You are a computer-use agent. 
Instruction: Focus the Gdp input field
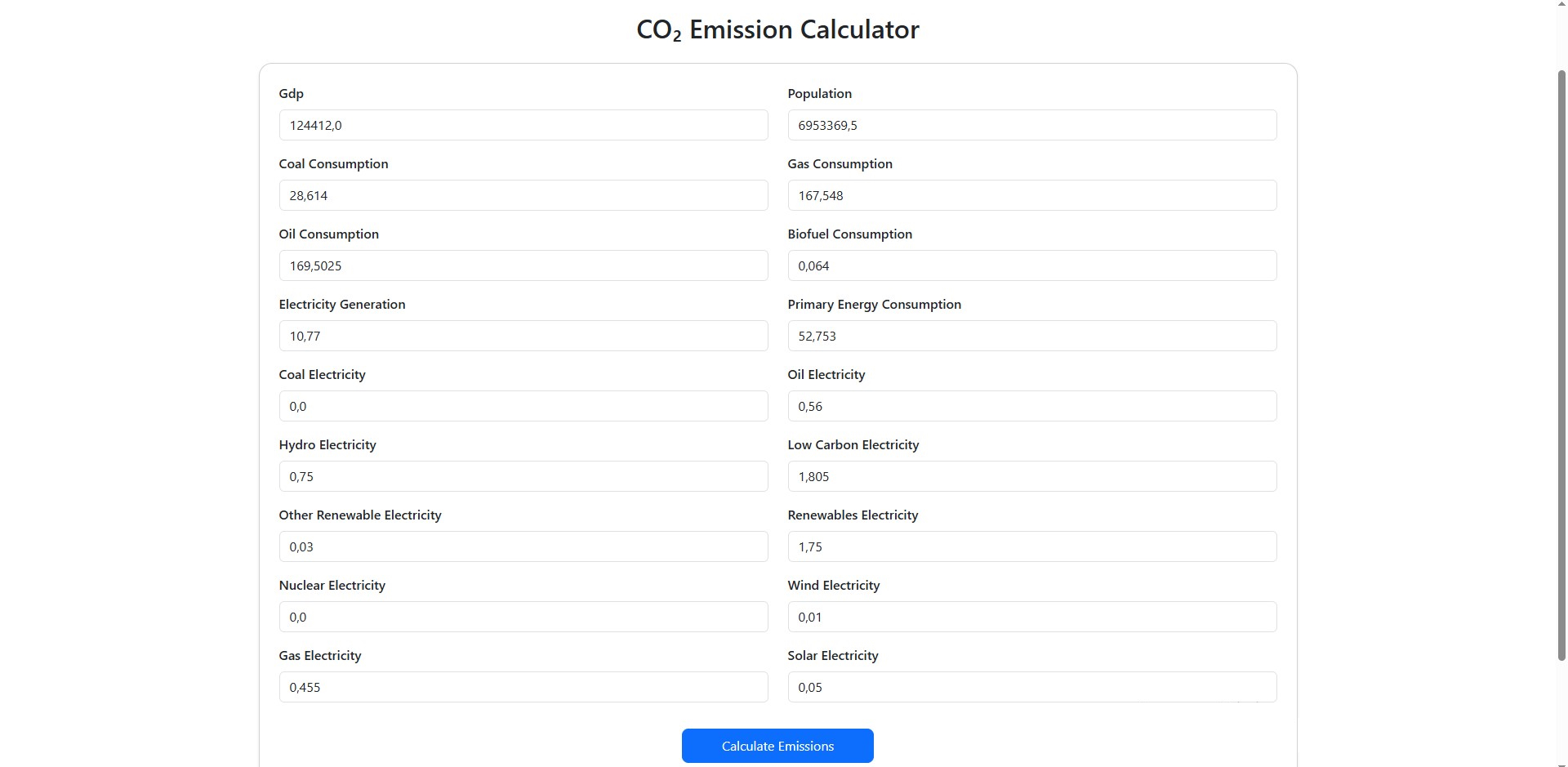523,125
